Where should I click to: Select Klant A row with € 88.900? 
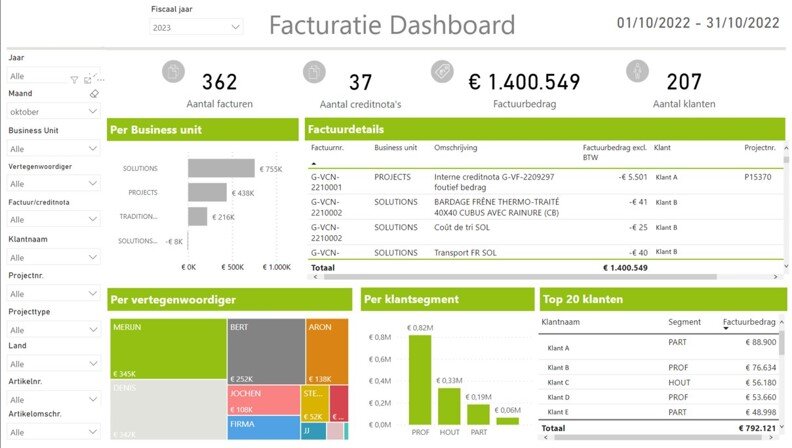coord(659,347)
